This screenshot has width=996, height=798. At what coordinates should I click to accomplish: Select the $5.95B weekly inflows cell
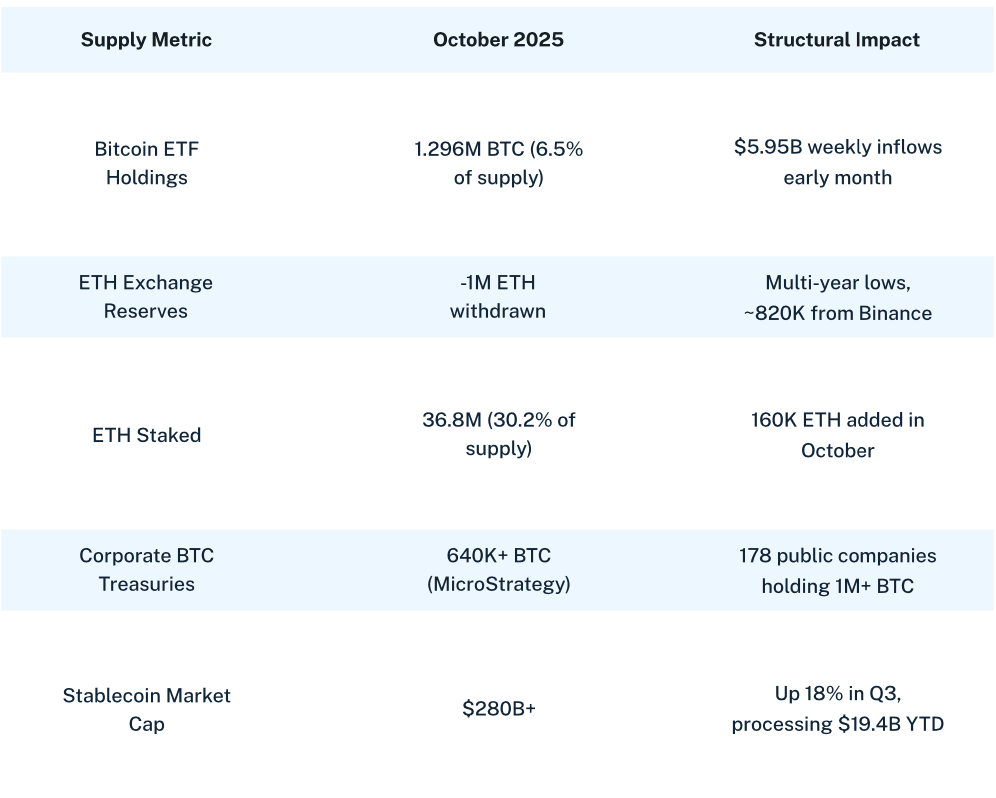click(837, 162)
